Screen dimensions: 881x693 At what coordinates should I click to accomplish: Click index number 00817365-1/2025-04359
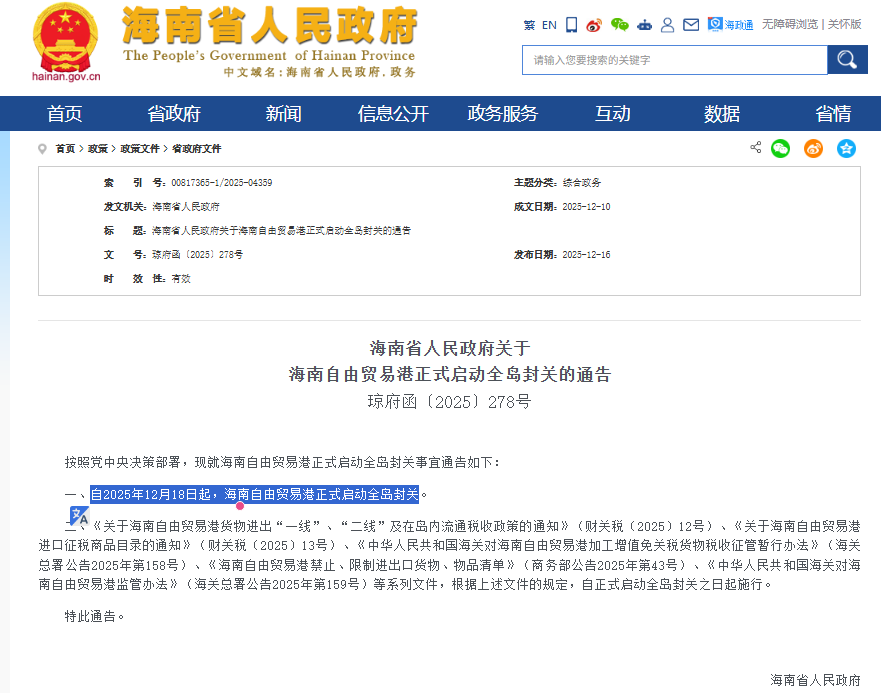222,183
